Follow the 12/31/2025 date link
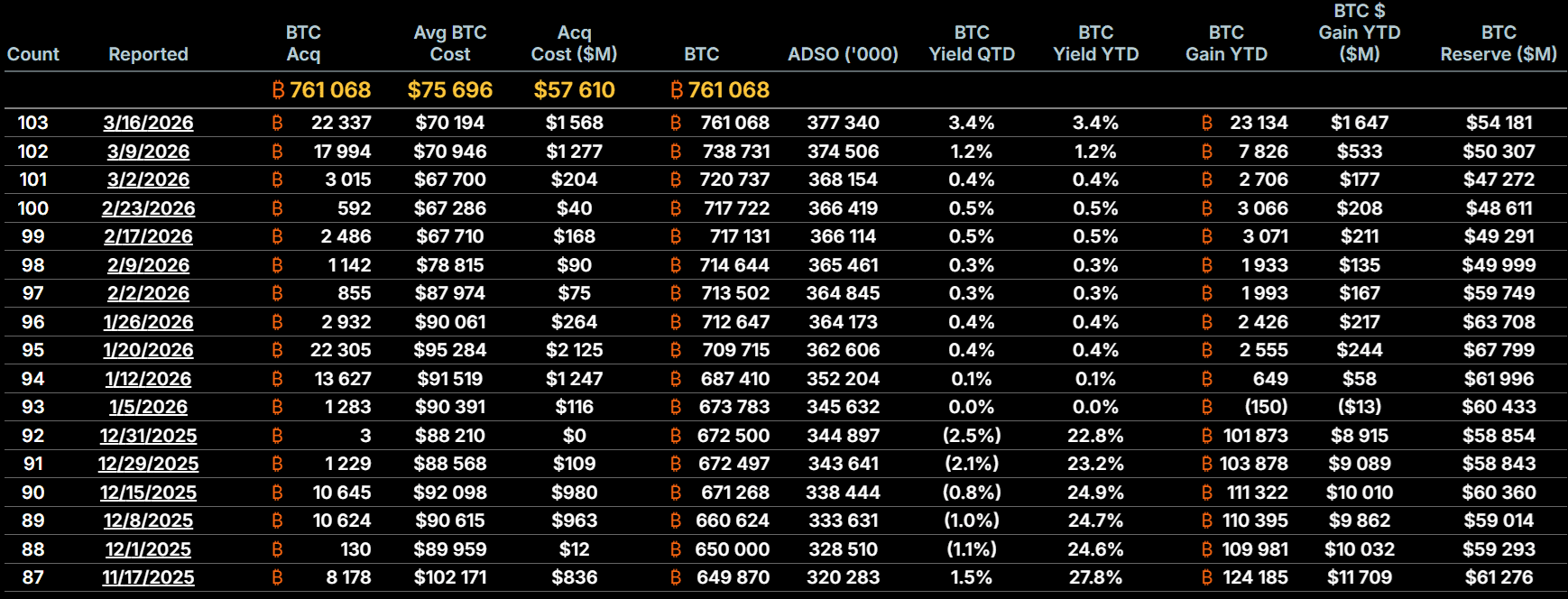The height and width of the screenshot is (599, 1568). [x=148, y=436]
